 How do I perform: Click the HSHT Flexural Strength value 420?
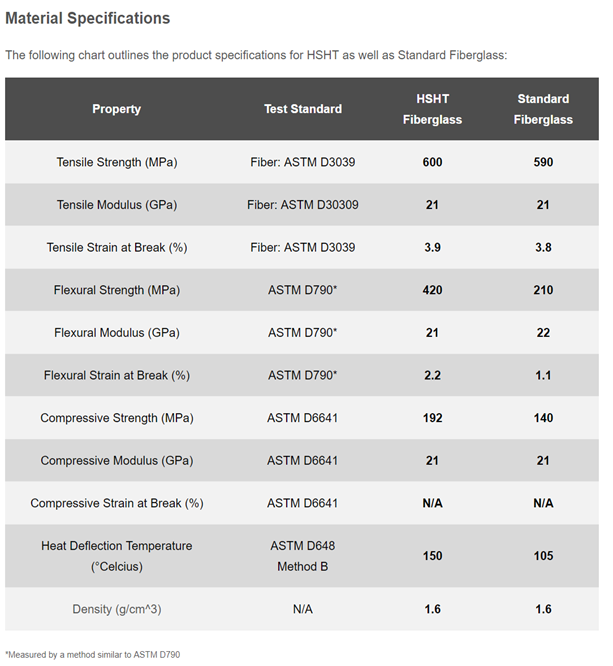pos(432,290)
